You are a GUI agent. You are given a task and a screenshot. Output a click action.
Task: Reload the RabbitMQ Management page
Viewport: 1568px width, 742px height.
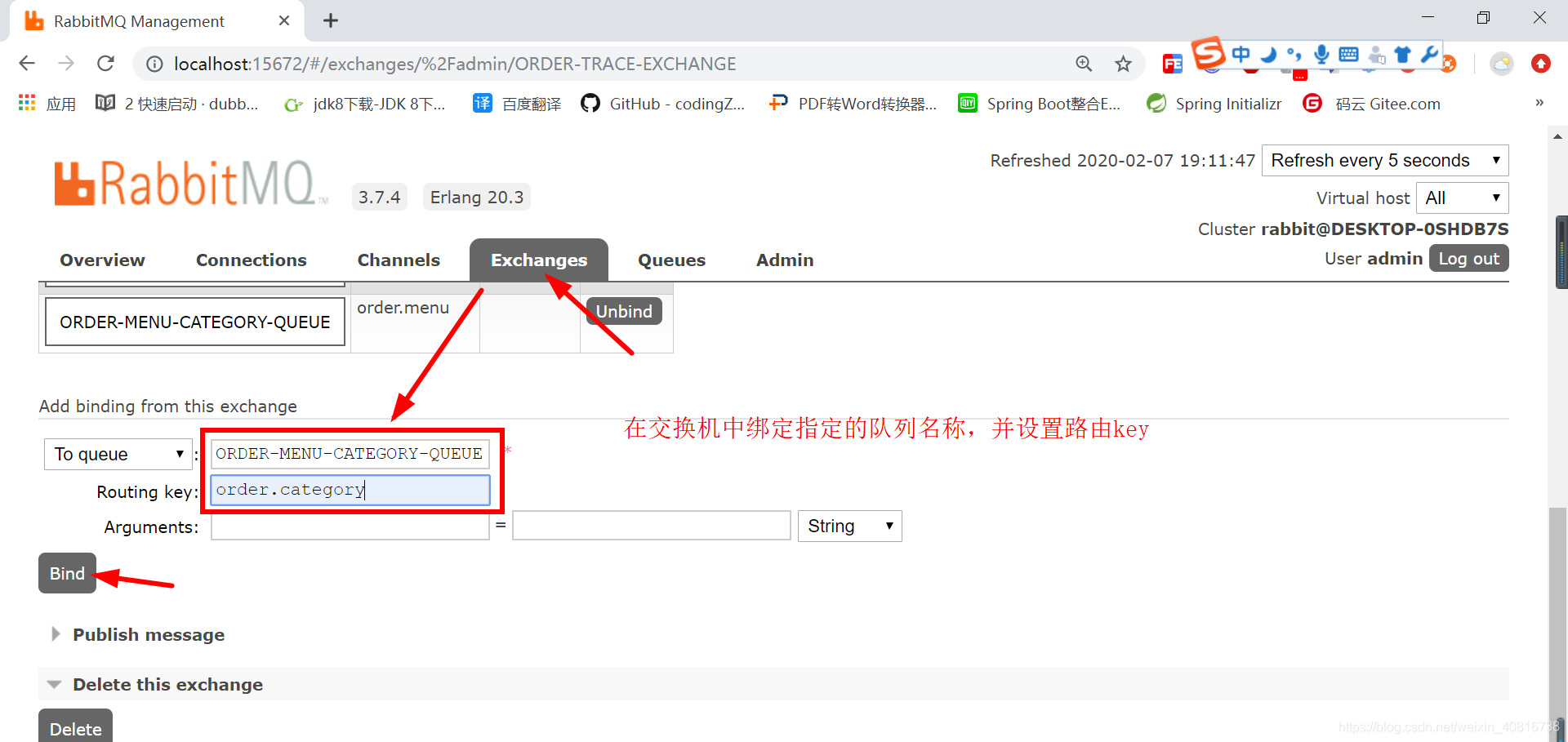coord(105,64)
